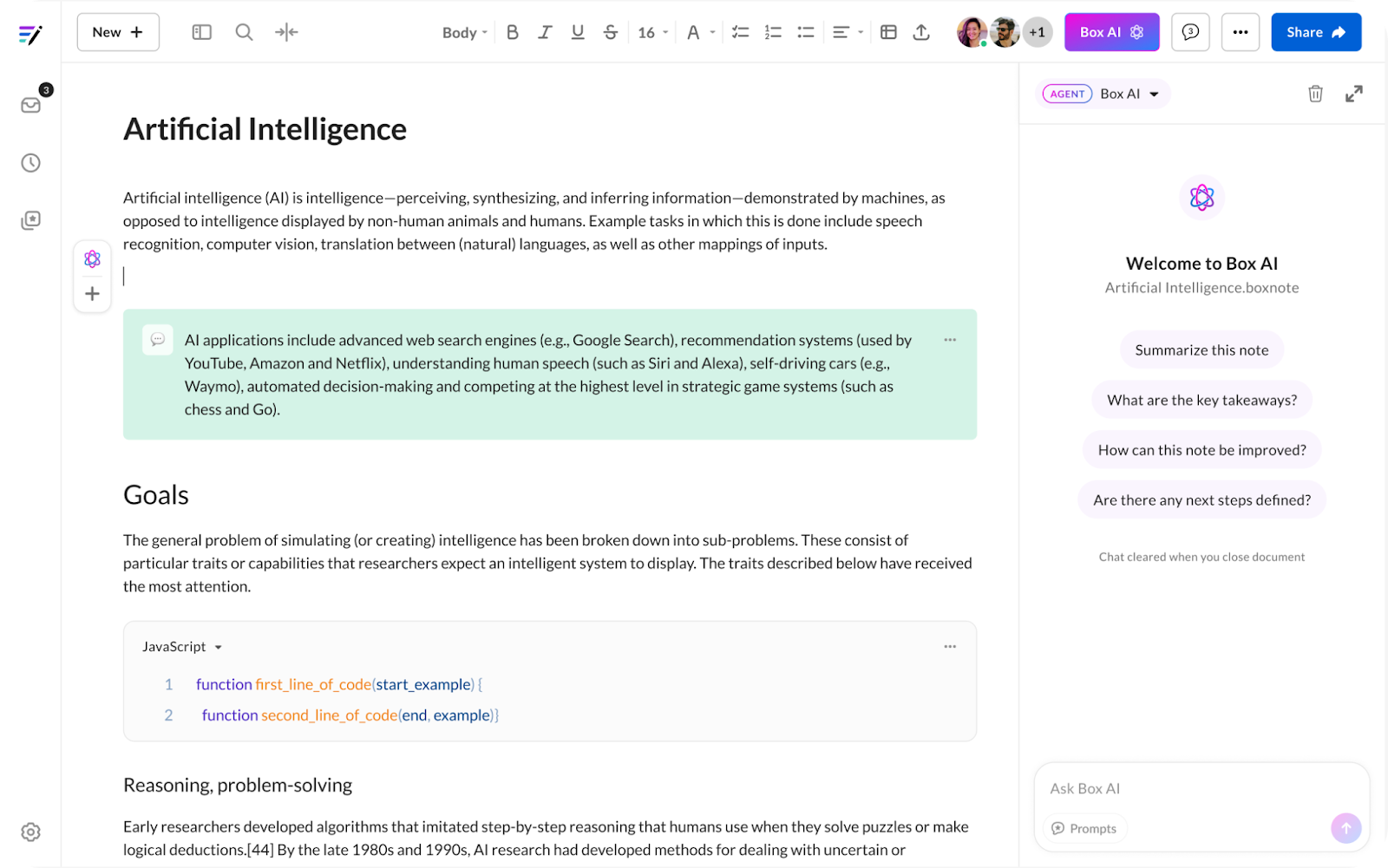Insert a numbered list

[773, 32]
